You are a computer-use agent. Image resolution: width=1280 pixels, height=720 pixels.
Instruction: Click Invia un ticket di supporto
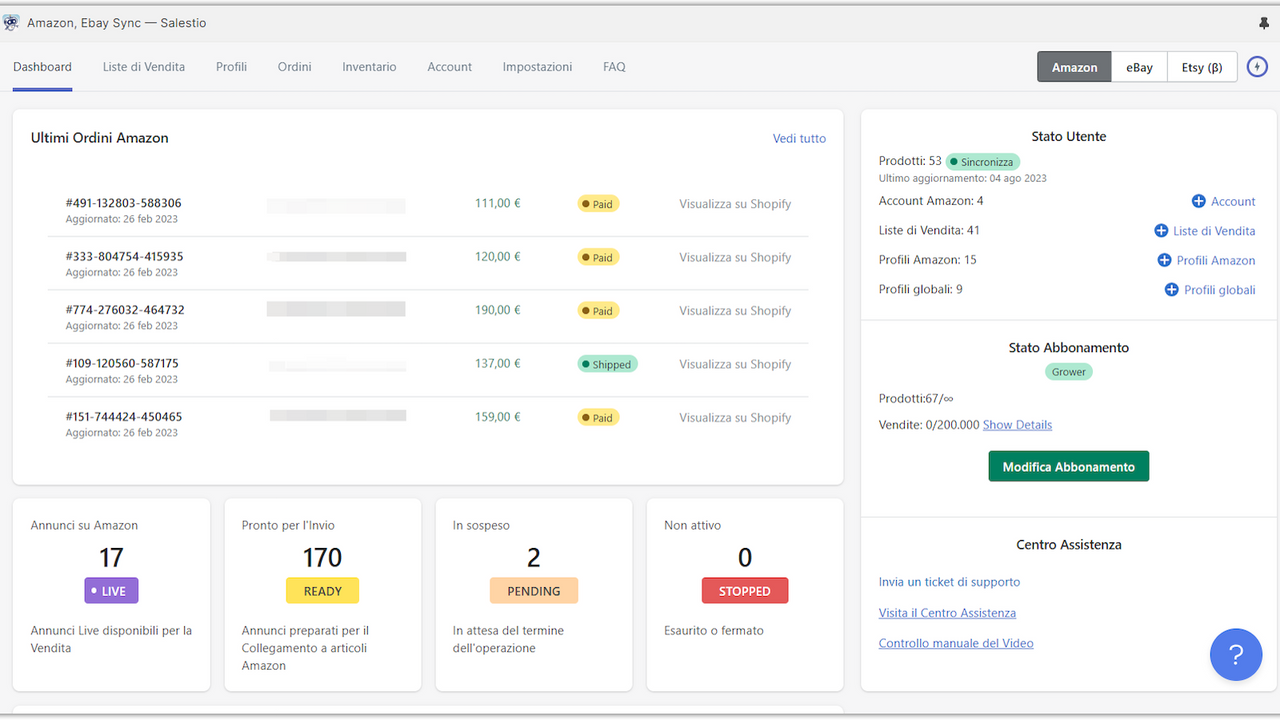tap(949, 582)
